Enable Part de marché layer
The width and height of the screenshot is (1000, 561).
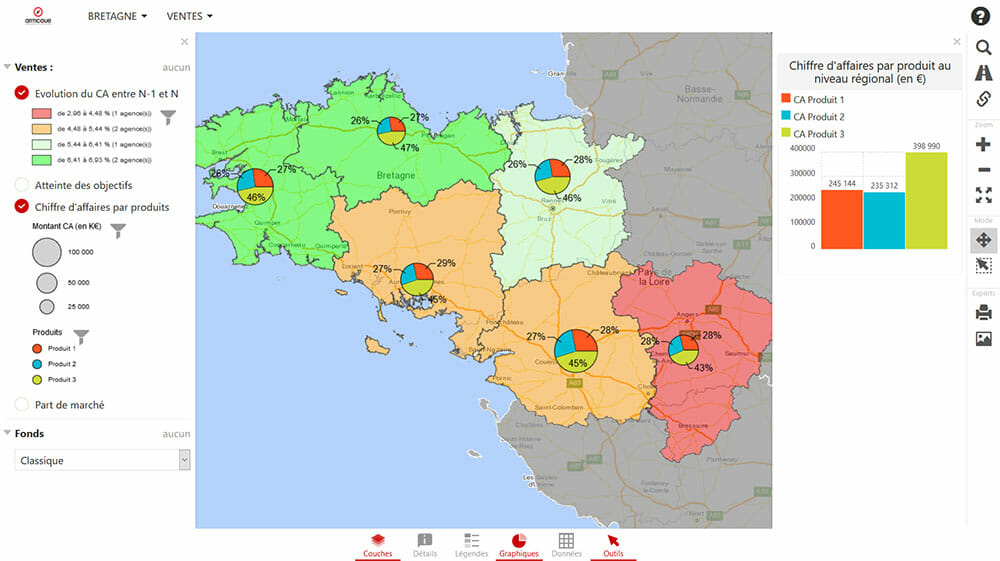pos(22,404)
